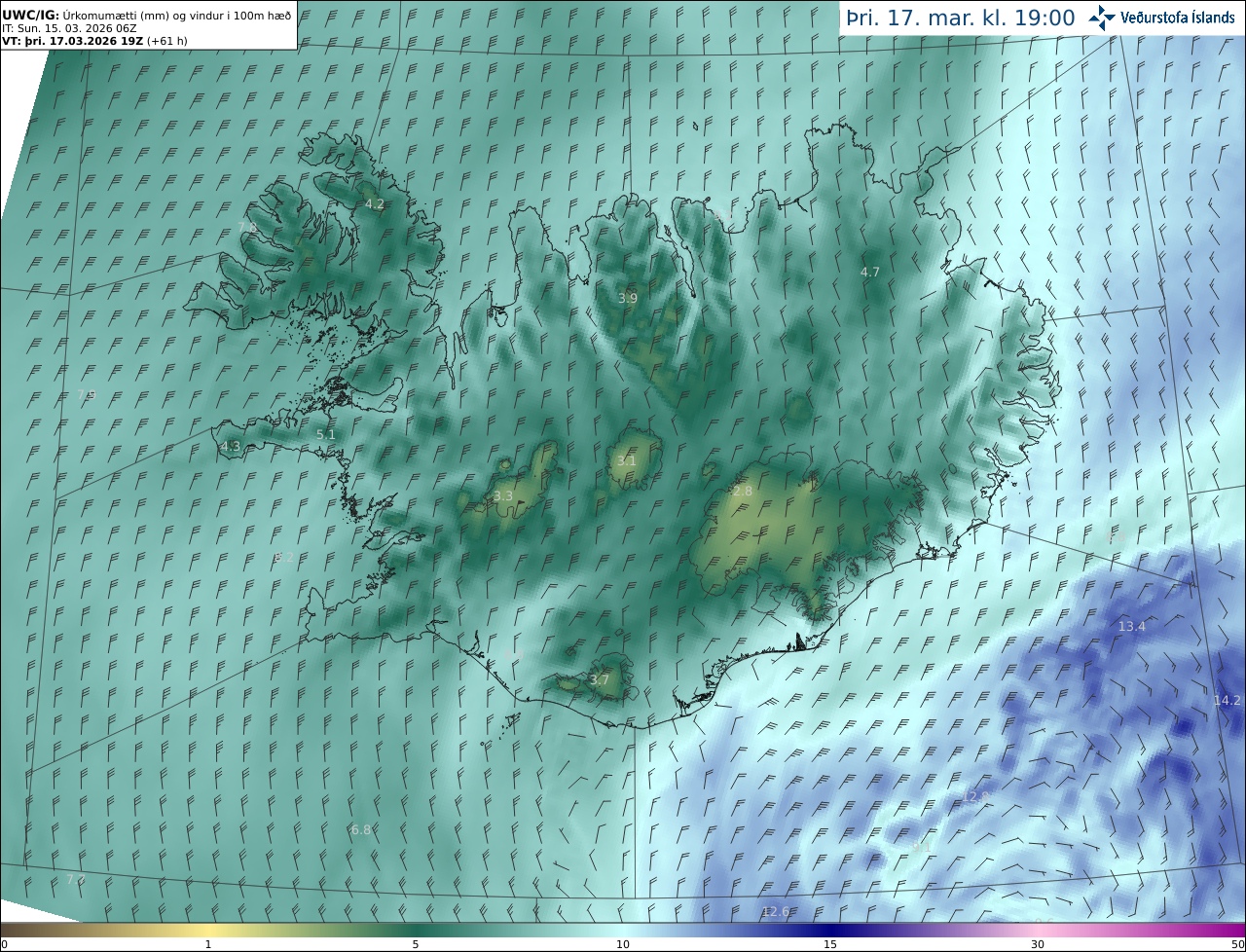This screenshot has height=952, width=1246.
Task: Click the Veðurstofa Íslands logo
Action: (x=1161, y=18)
